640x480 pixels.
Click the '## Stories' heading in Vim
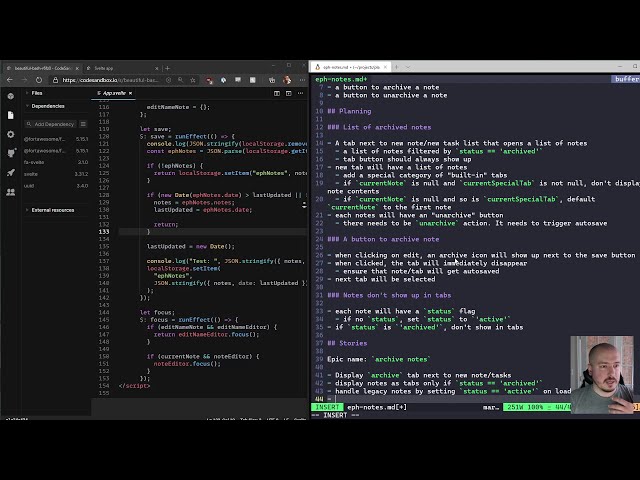347,343
